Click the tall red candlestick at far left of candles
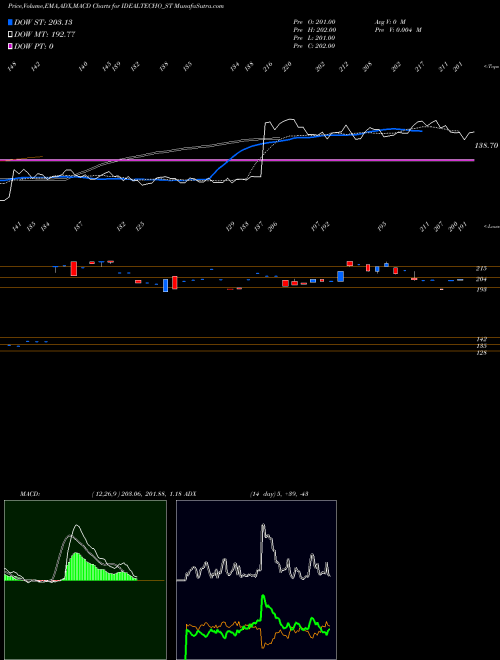This screenshot has width=500, height=660. tap(74, 268)
